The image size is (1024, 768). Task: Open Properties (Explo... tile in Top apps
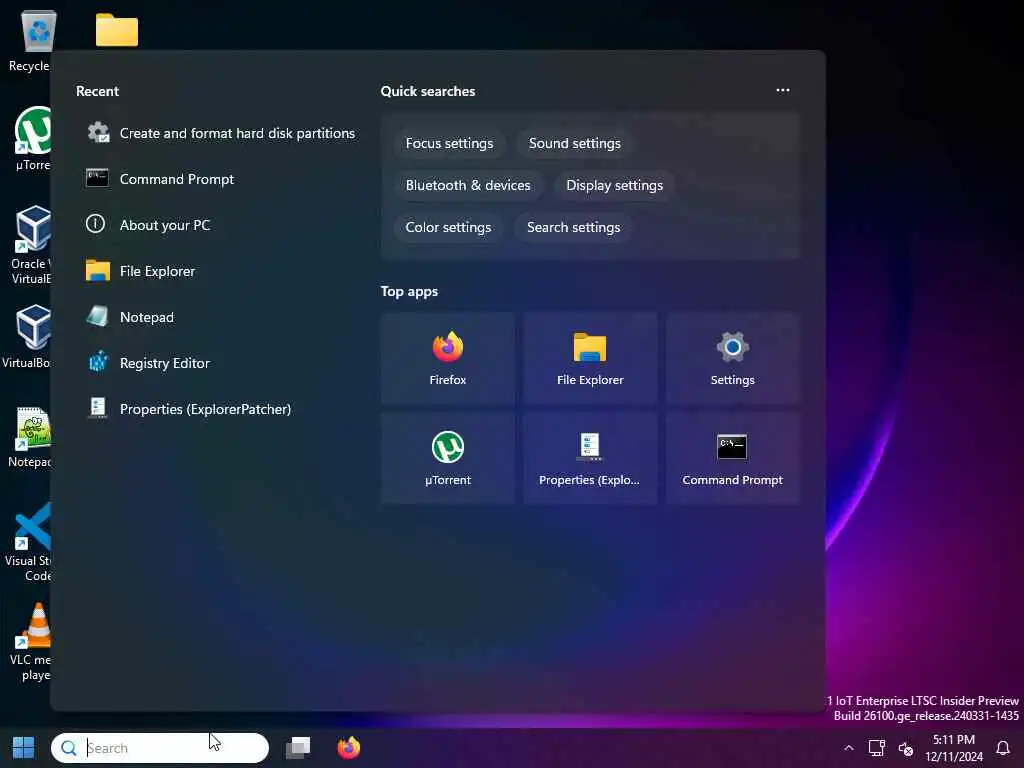pyautogui.click(x=590, y=458)
